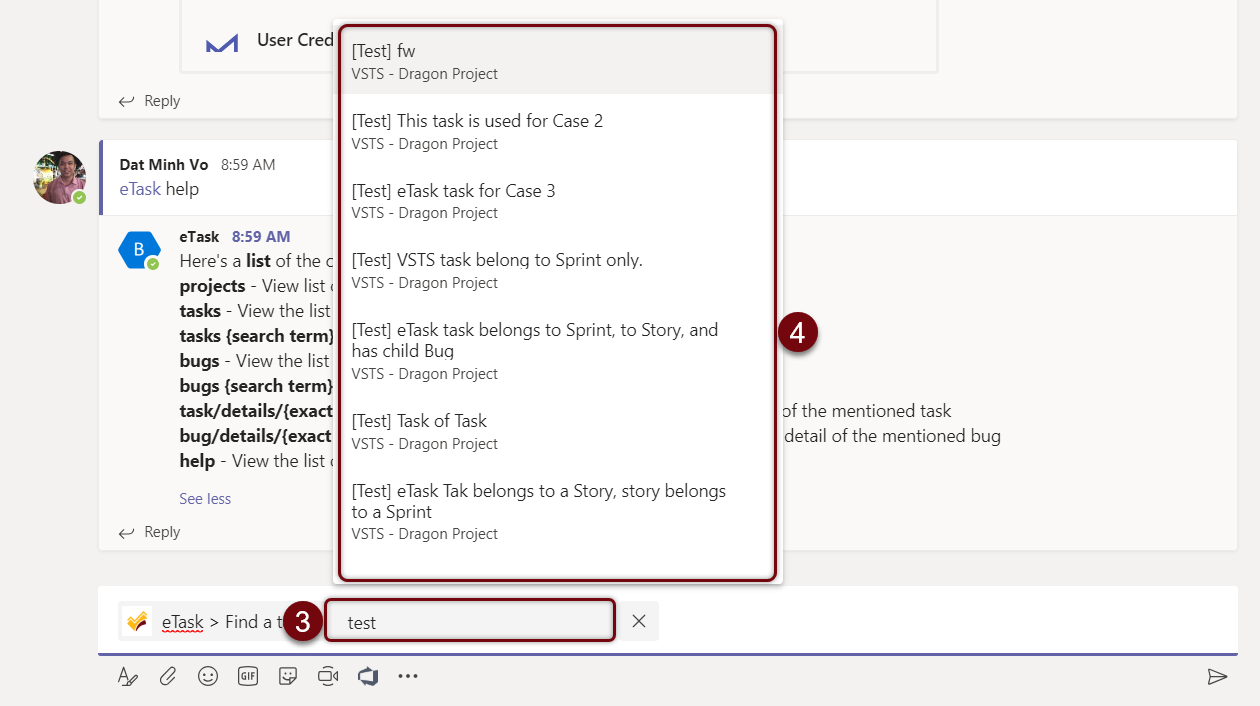Click the eTask app icon in compose box
Screen dimensions: 1260x706
(x=138, y=622)
